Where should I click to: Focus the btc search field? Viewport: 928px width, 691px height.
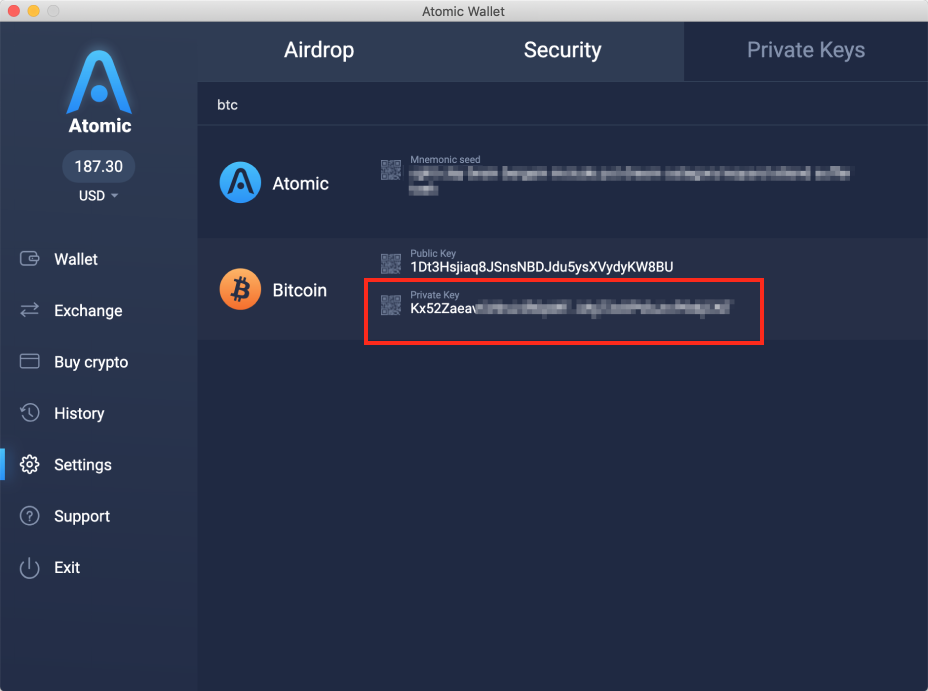562,105
